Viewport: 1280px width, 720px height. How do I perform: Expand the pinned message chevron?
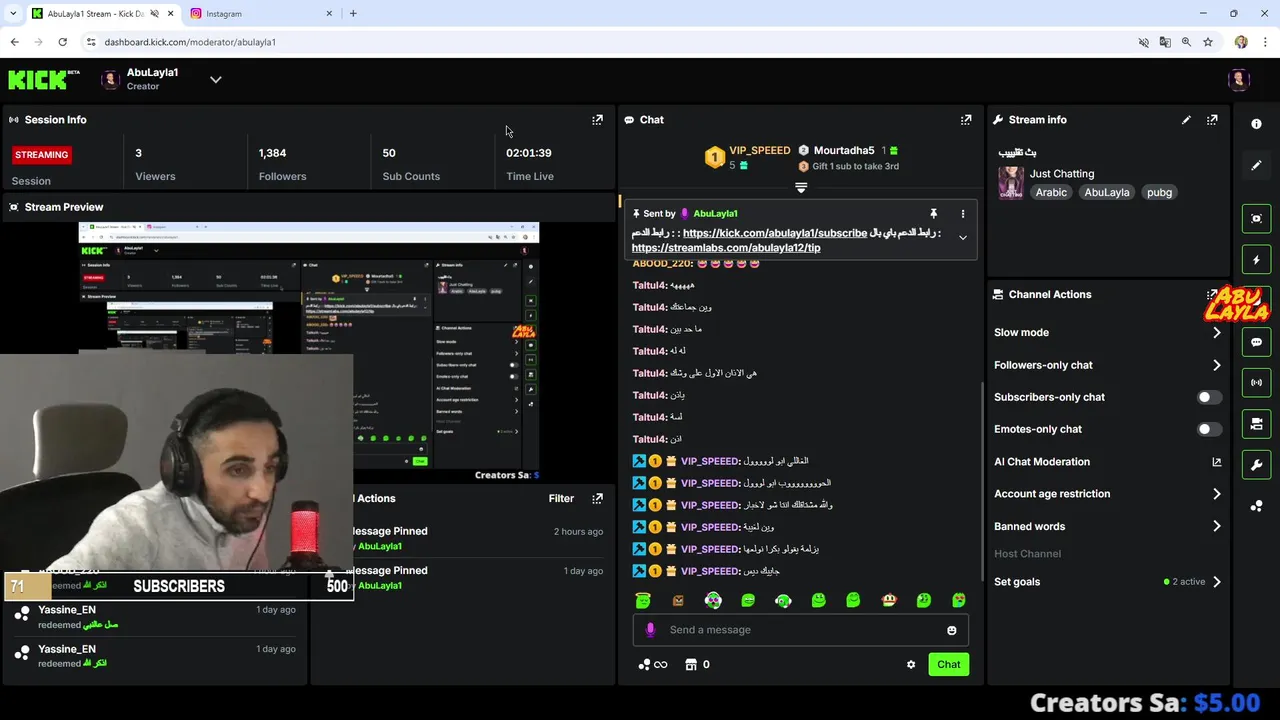click(963, 238)
